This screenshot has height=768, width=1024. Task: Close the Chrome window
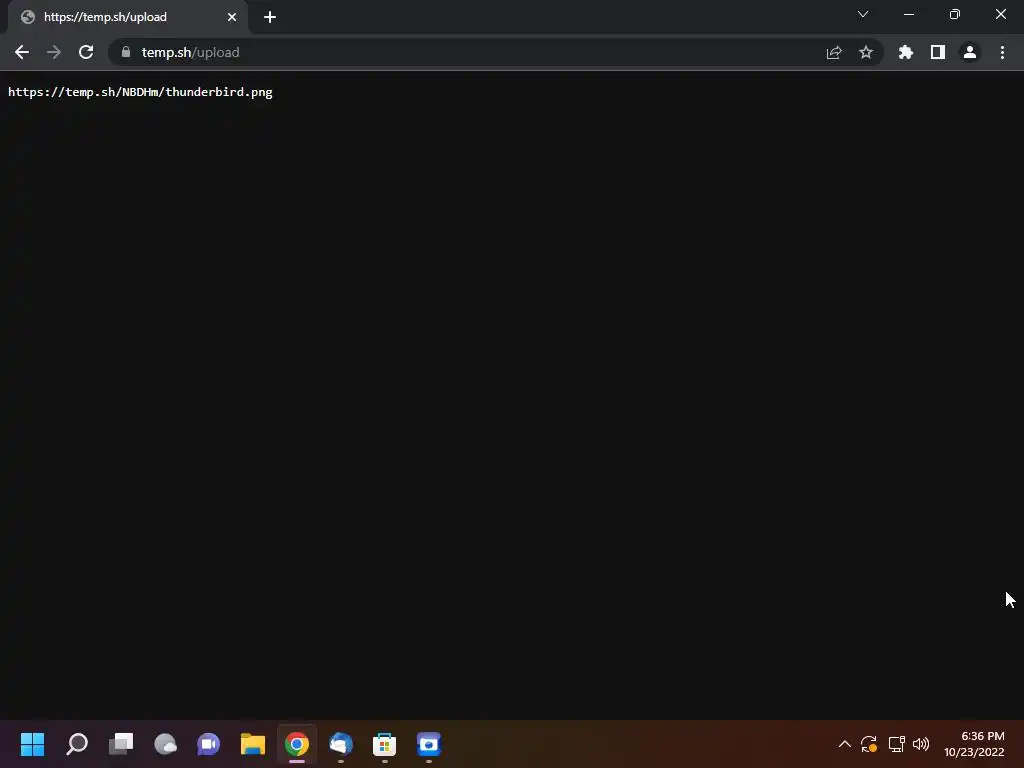tap(1000, 14)
